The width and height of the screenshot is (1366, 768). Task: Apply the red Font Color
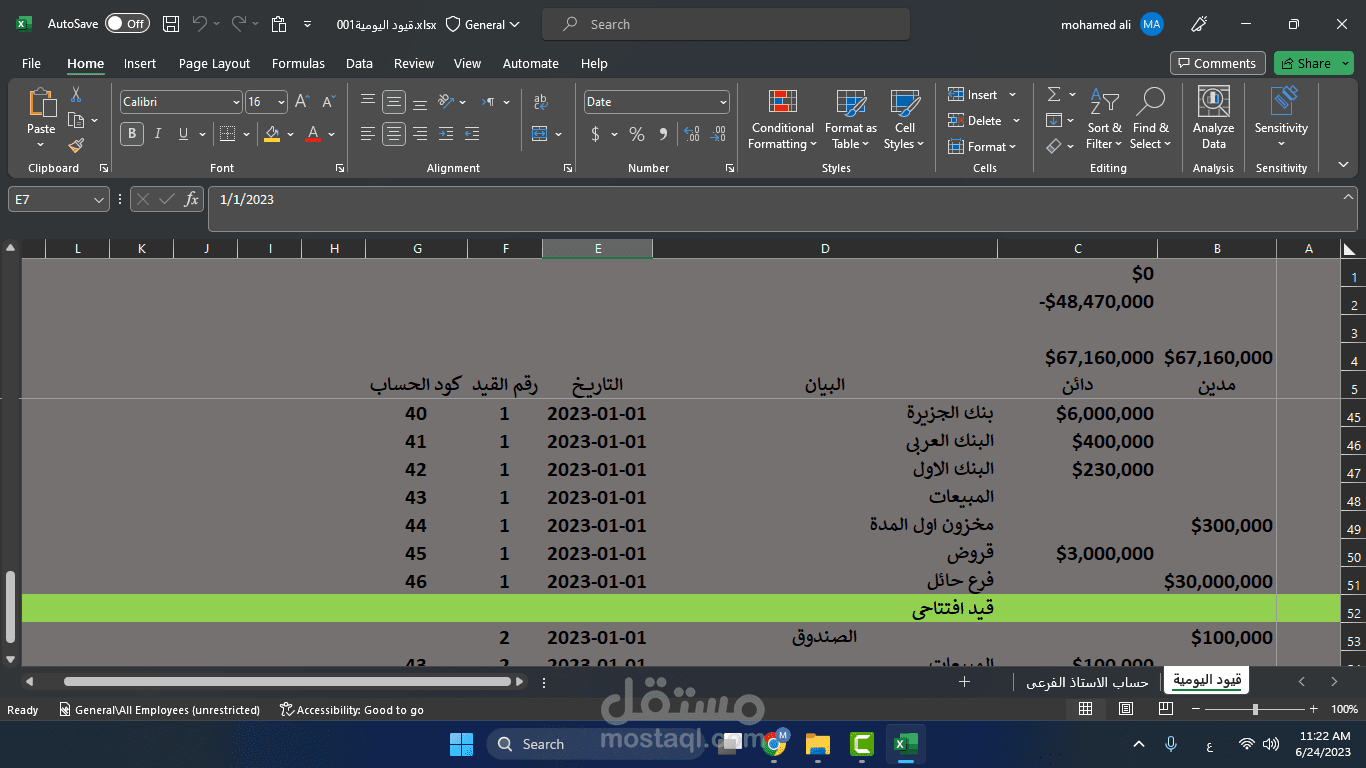pos(313,134)
